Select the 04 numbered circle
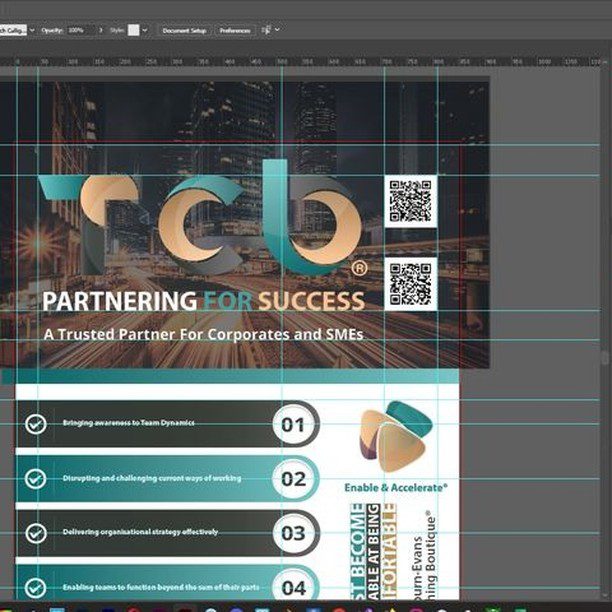This screenshot has width=612, height=612. point(295,588)
